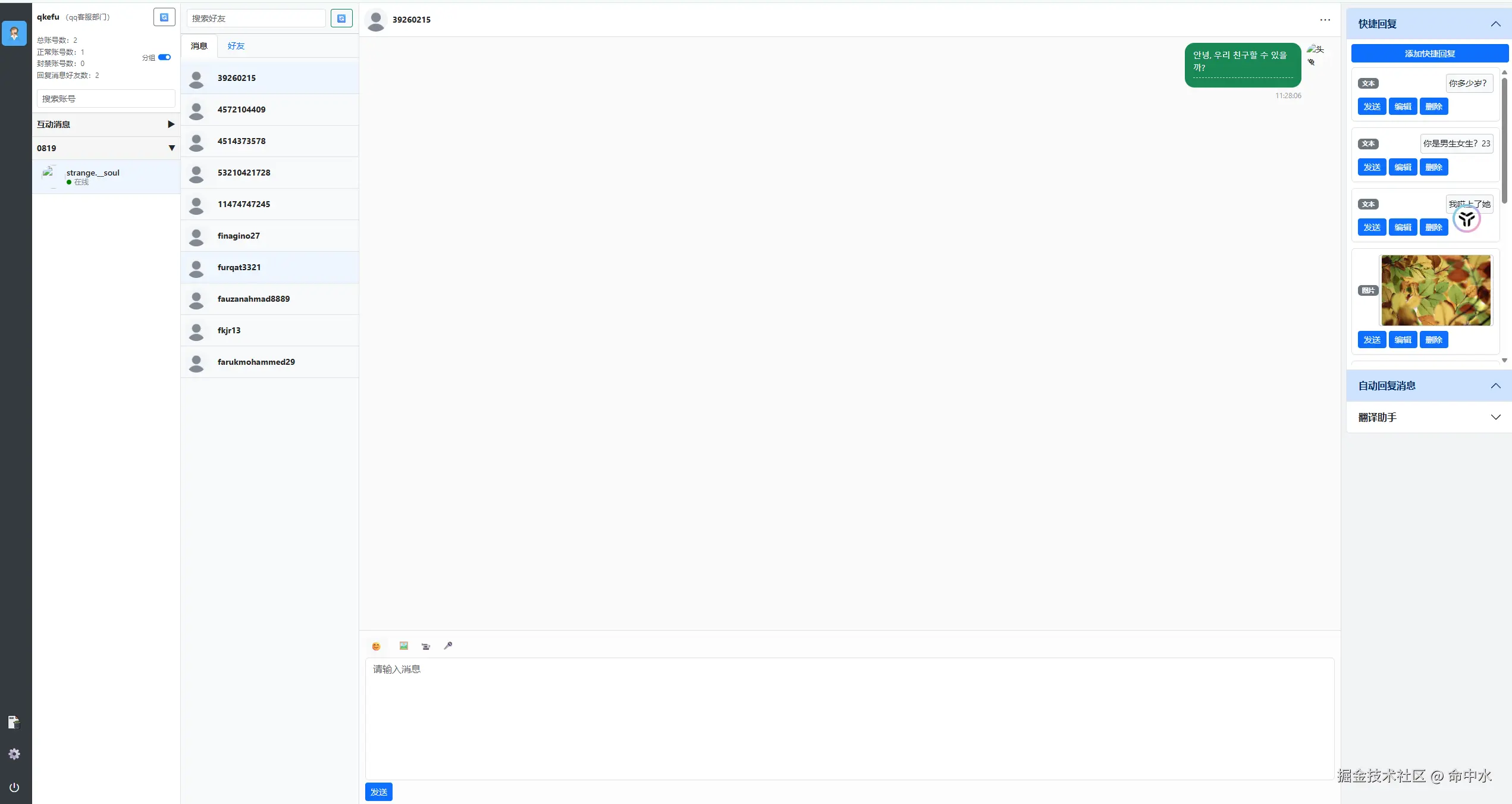The width and height of the screenshot is (1512, 804).
Task: Click the 添加快捷回复 button
Action: pos(1430,53)
